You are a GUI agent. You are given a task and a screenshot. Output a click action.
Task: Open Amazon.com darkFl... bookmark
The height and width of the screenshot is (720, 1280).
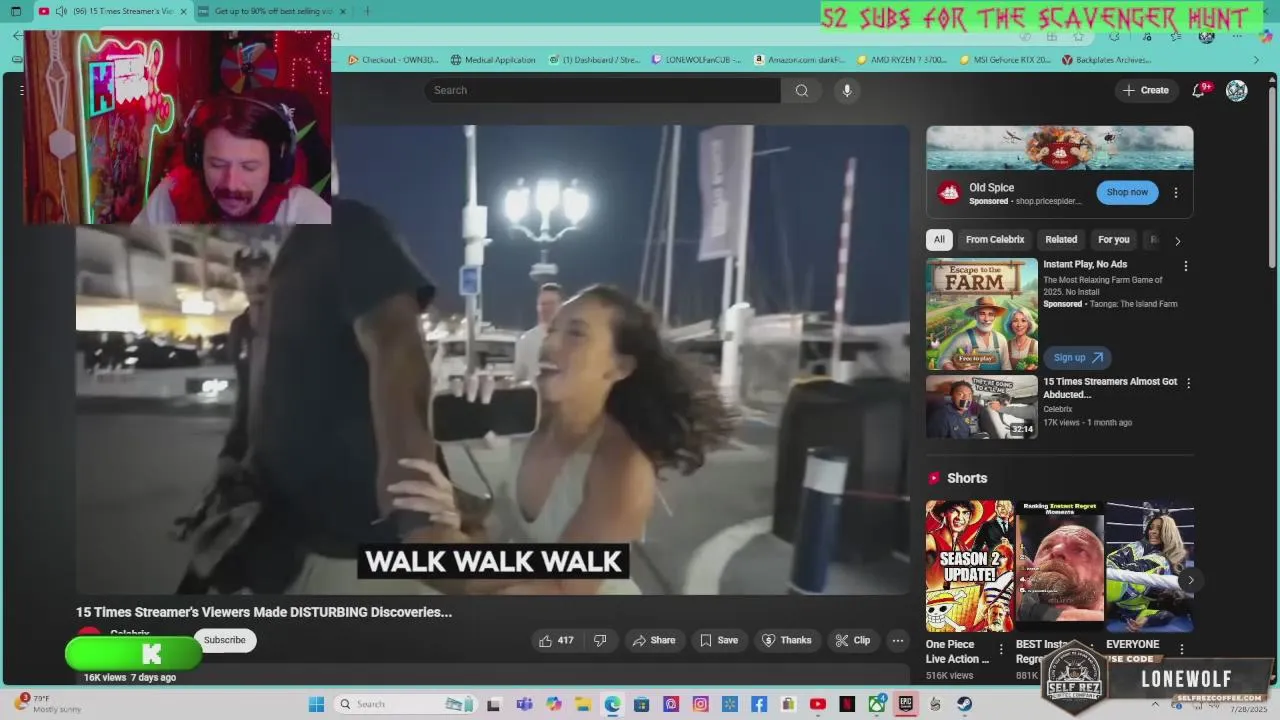point(800,60)
